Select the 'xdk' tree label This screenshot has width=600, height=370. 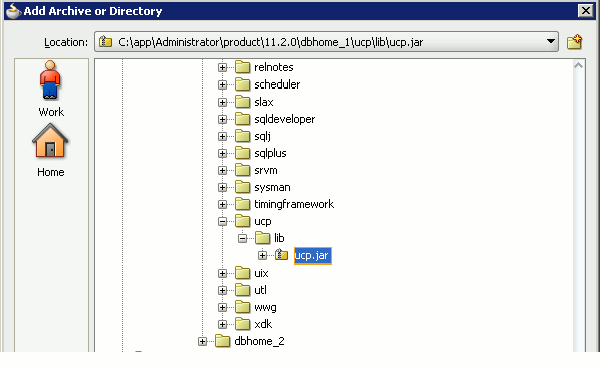(263, 324)
